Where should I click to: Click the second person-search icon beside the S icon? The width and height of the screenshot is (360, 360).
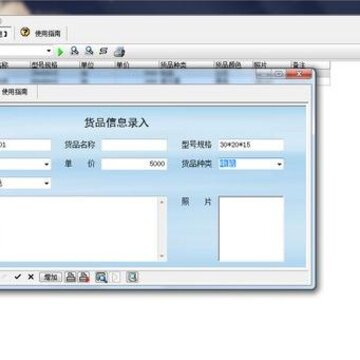[89, 51]
